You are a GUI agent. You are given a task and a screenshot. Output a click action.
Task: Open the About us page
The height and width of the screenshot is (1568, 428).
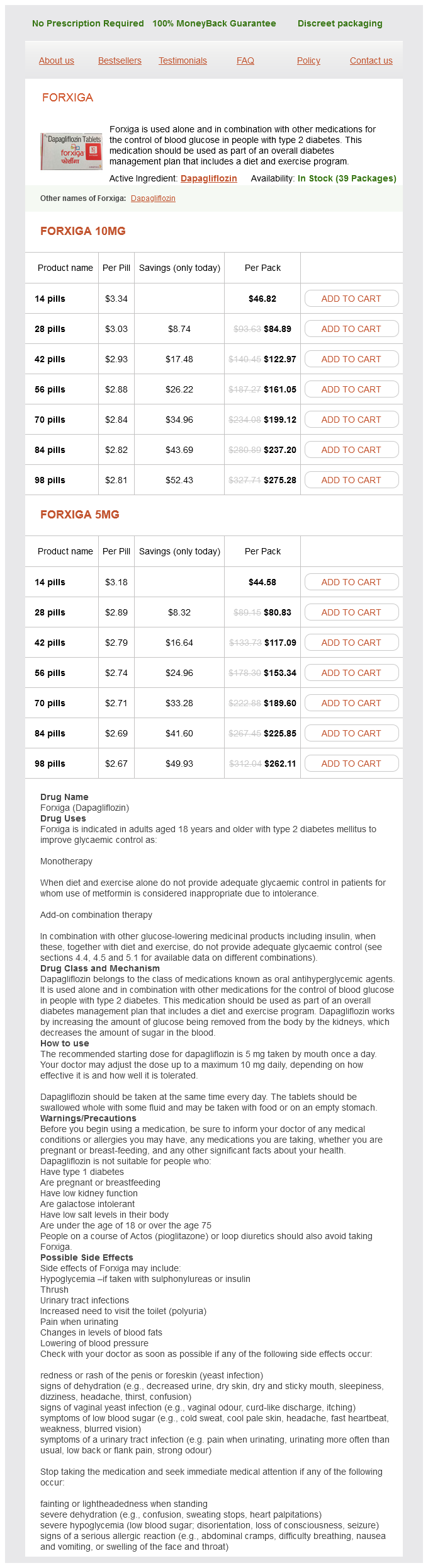57,60
